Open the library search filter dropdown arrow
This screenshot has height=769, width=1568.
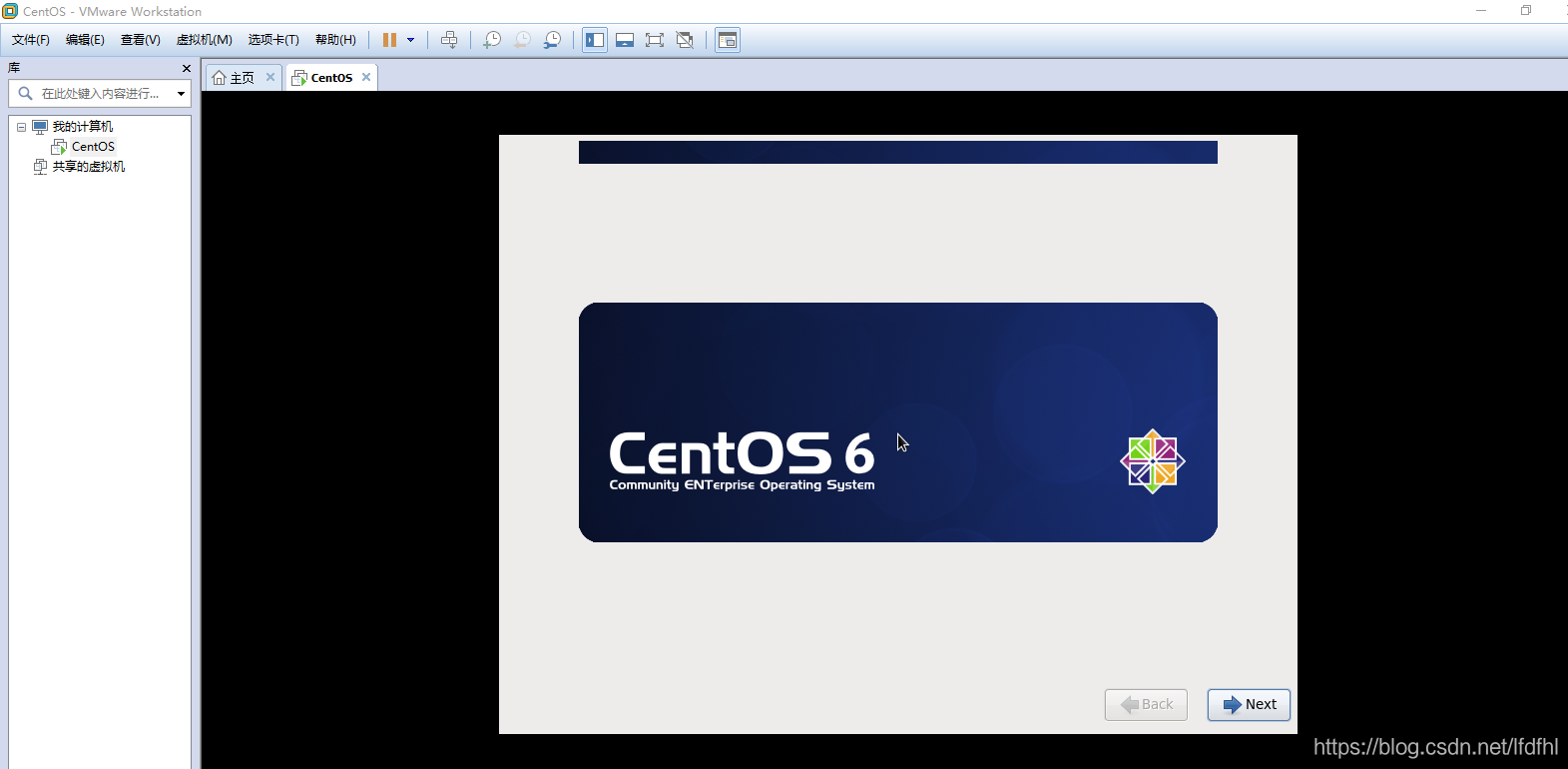coord(181,93)
